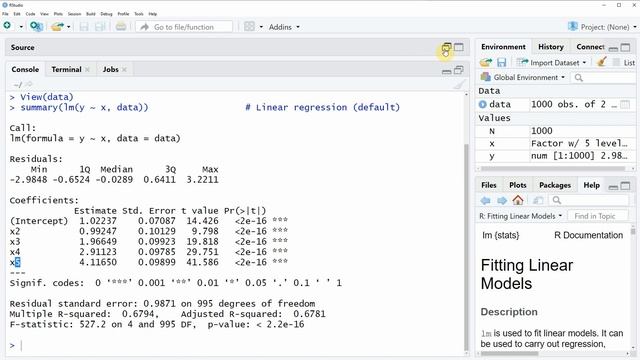The height and width of the screenshot is (360, 640).
Task: Click the Save document icon
Action: (84, 27)
